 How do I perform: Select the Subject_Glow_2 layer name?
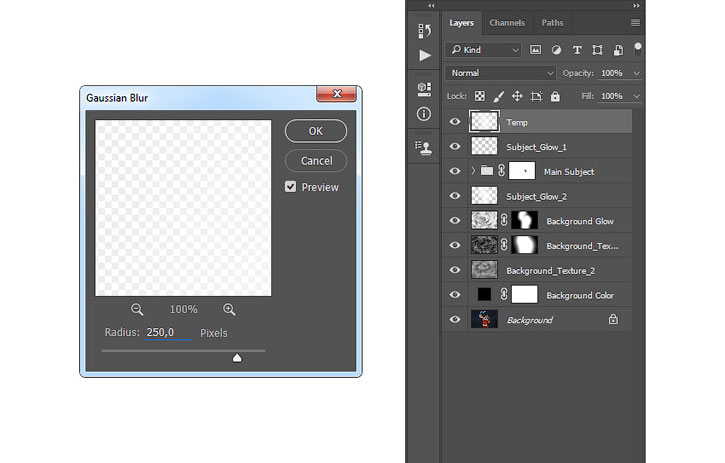[536, 197]
